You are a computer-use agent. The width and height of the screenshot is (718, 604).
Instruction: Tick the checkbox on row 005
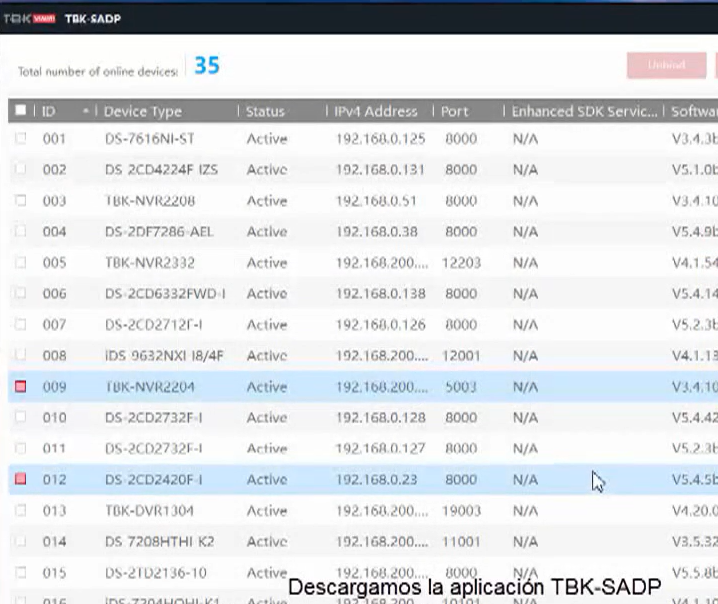[21, 263]
